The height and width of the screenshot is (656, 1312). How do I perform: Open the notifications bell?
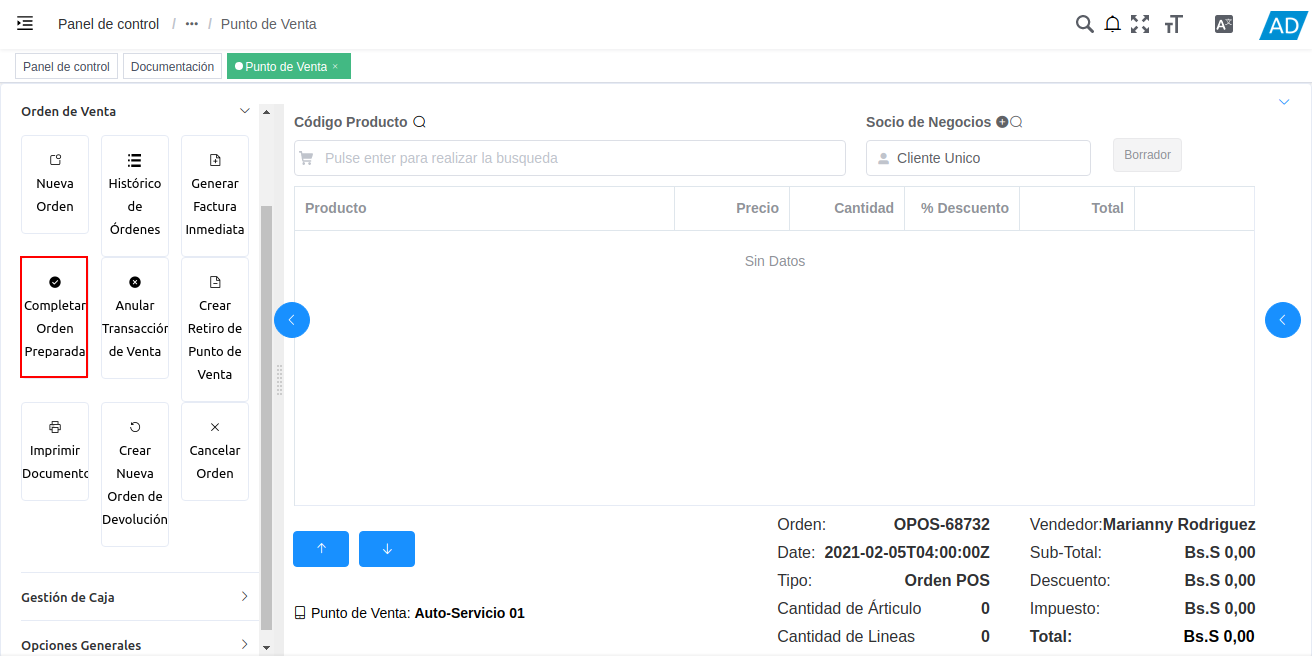(1112, 23)
